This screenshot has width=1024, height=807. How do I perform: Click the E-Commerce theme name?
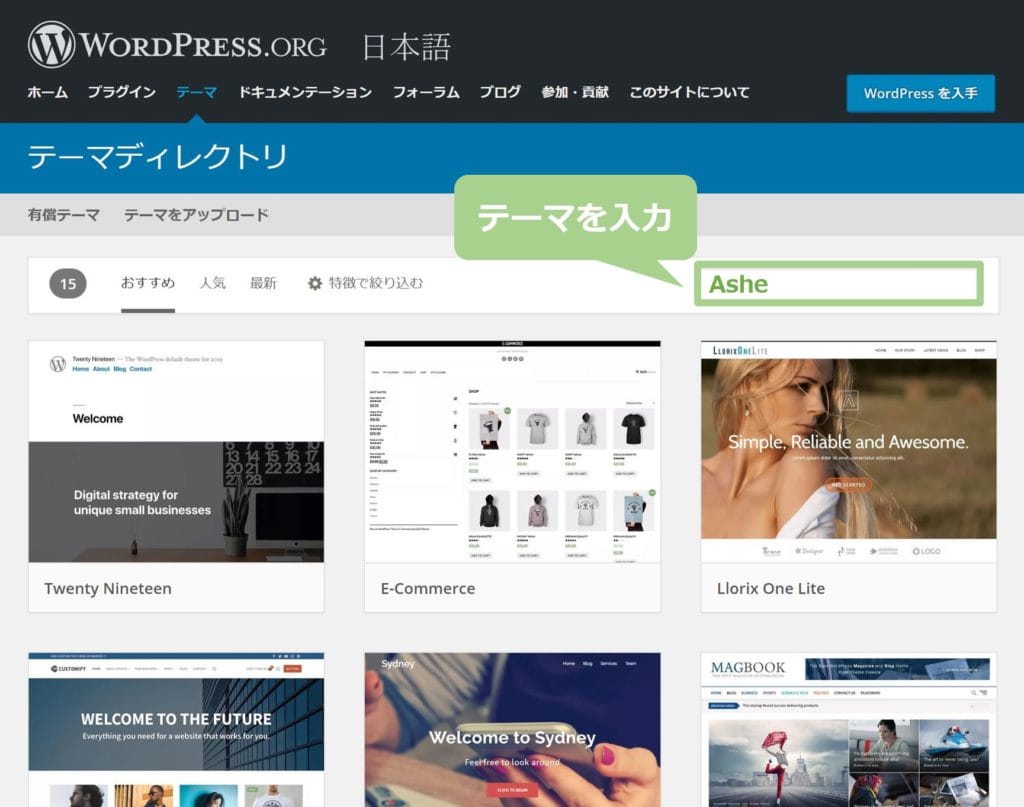coord(428,588)
